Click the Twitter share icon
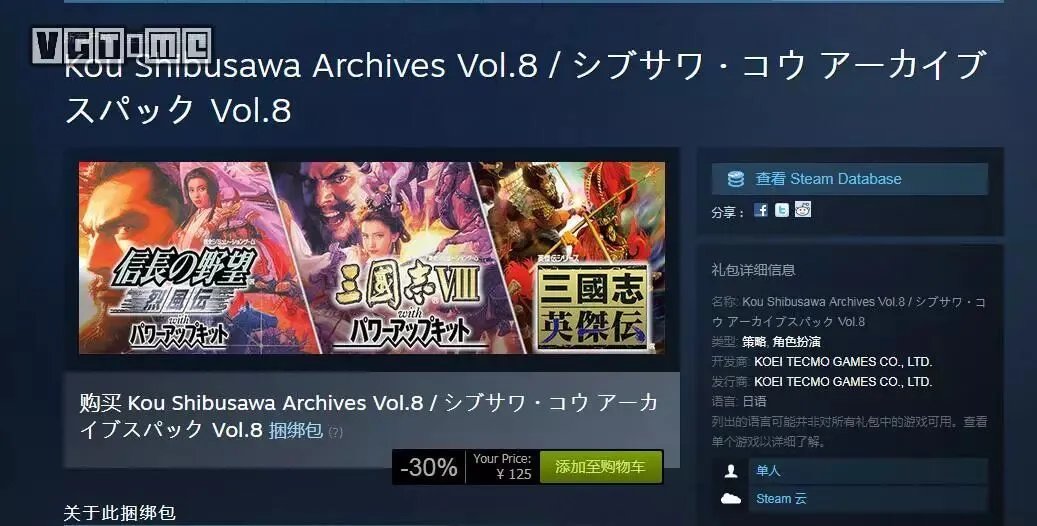The width and height of the screenshot is (1037, 526). pyautogui.click(x=782, y=210)
